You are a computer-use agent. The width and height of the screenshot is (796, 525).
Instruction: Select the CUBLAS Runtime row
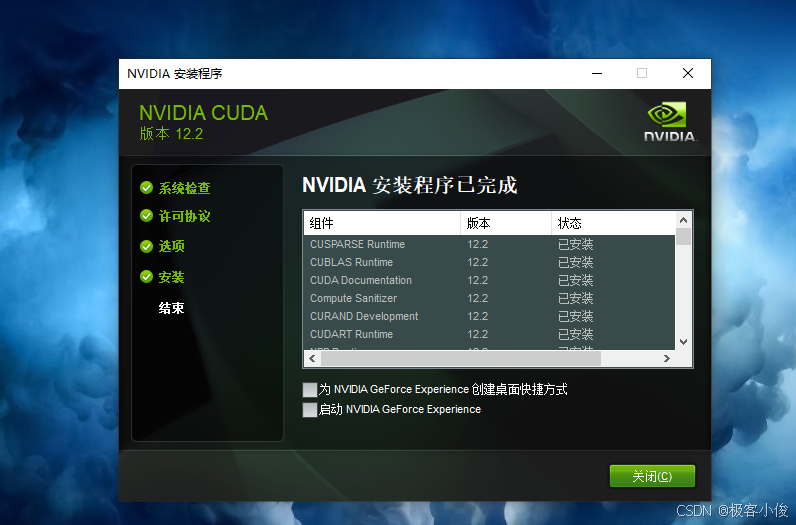pos(489,262)
